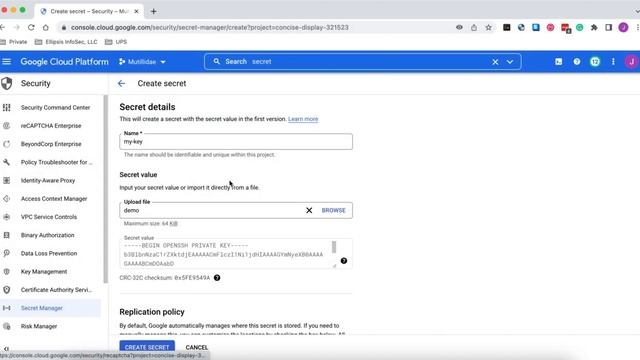Click the Replication policy heading

(x=152, y=312)
